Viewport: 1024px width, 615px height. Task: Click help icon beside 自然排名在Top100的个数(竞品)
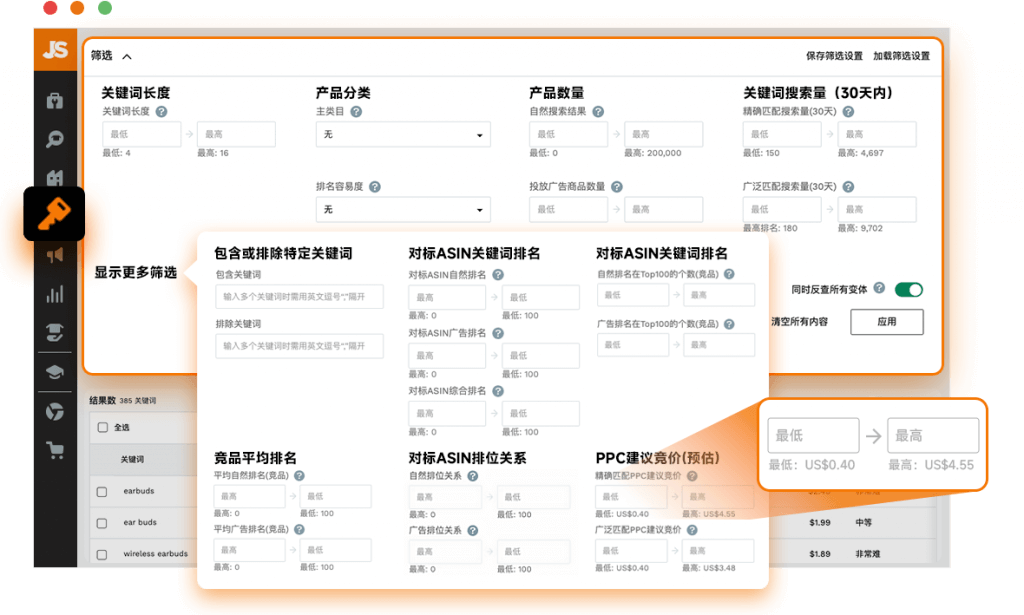tap(729, 274)
